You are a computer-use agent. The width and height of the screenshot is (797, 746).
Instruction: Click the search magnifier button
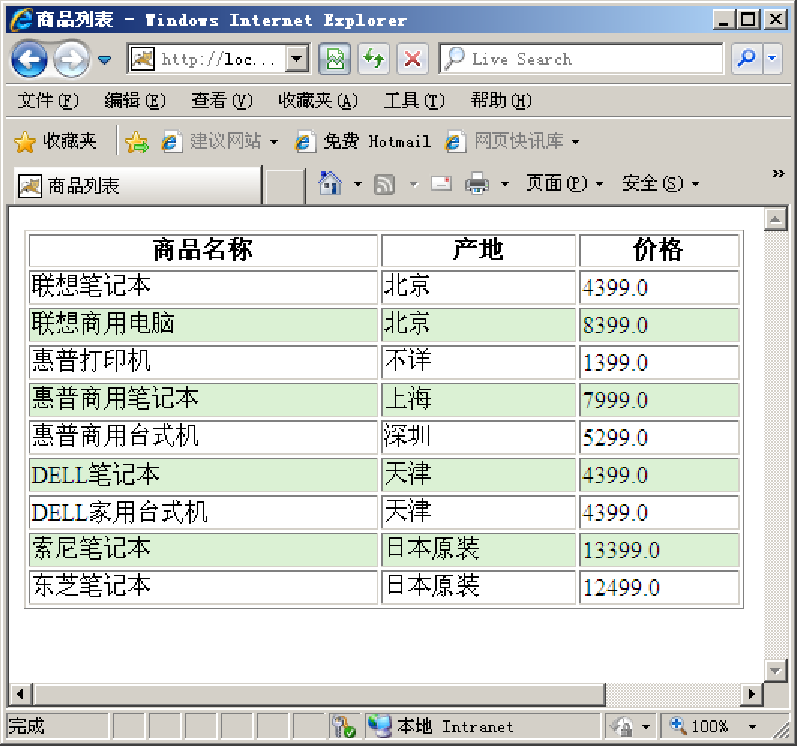(x=747, y=59)
